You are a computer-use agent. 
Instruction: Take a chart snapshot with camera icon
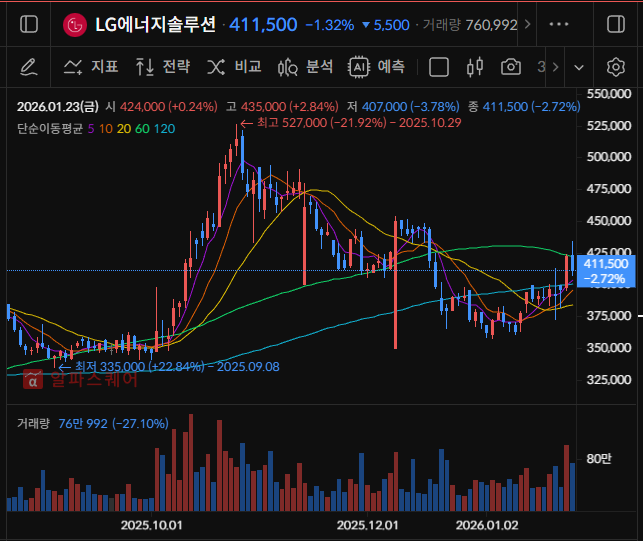click(511, 67)
